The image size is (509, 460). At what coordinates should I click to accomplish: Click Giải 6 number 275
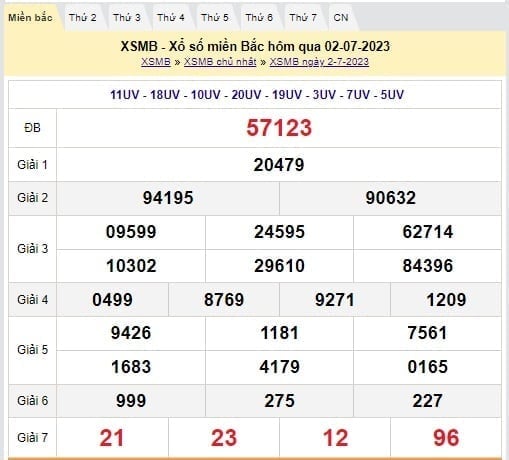(279, 401)
